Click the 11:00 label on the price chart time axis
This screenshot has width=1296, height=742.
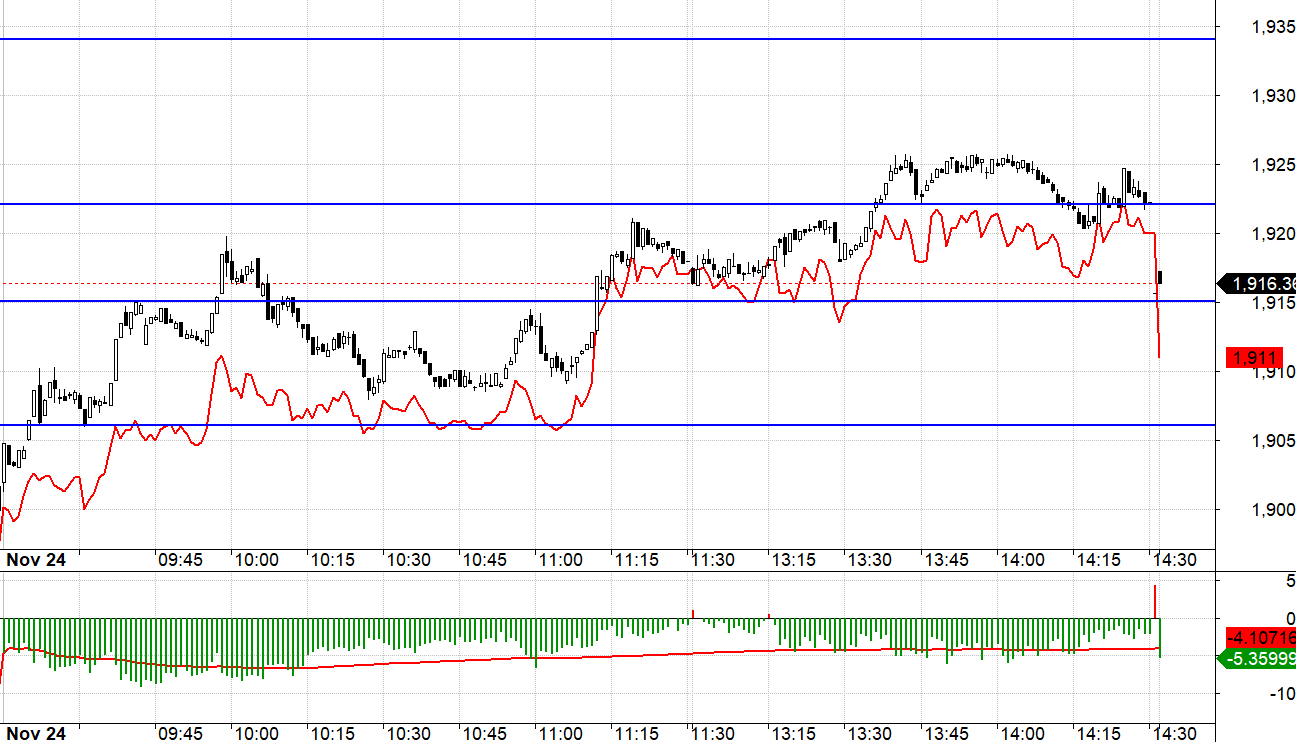pos(560,560)
